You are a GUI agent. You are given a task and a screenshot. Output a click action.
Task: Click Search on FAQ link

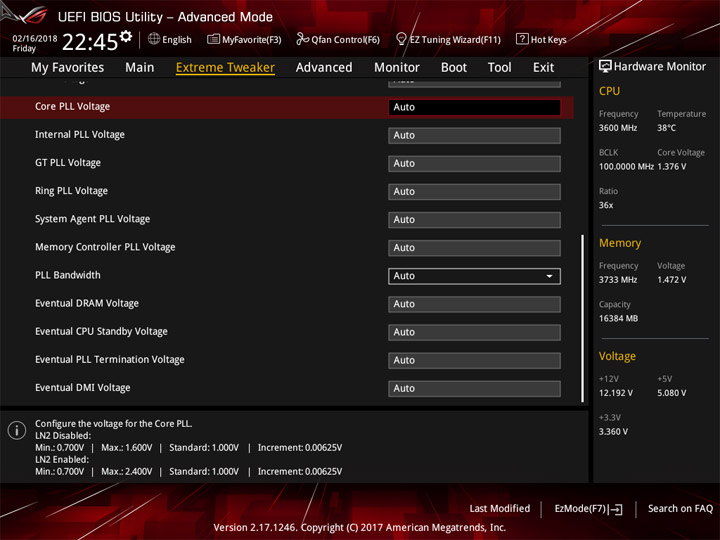coord(680,508)
